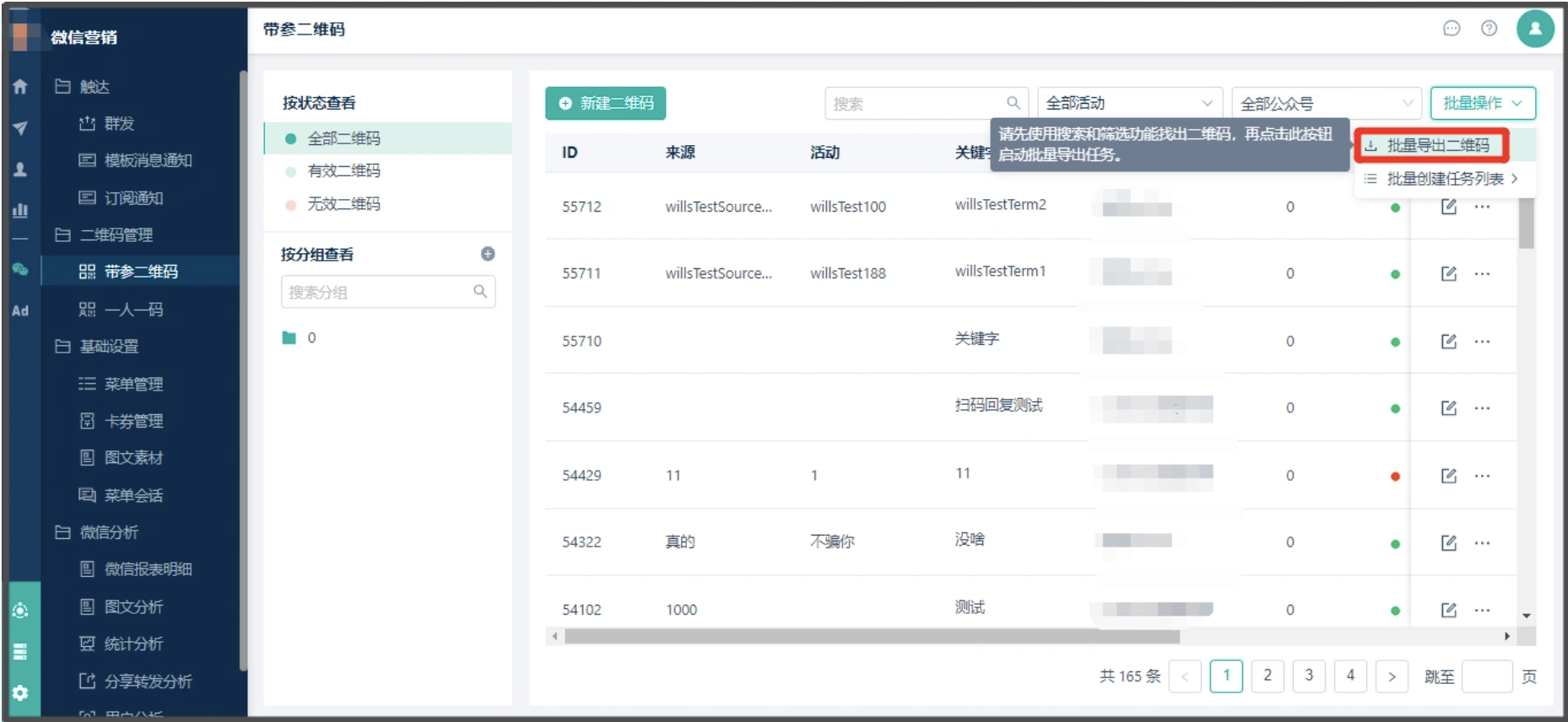
Task: Open 群发 in sidebar
Action: (105, 124)
